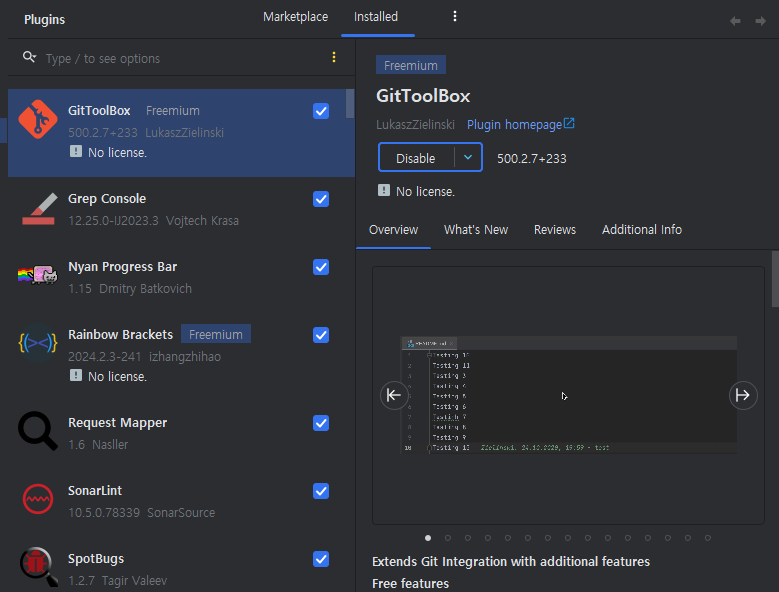The image size is (779, 592).
Task: Uncheck the Nyan Progress Bar checkbox
Action: (x=321, y=267)
